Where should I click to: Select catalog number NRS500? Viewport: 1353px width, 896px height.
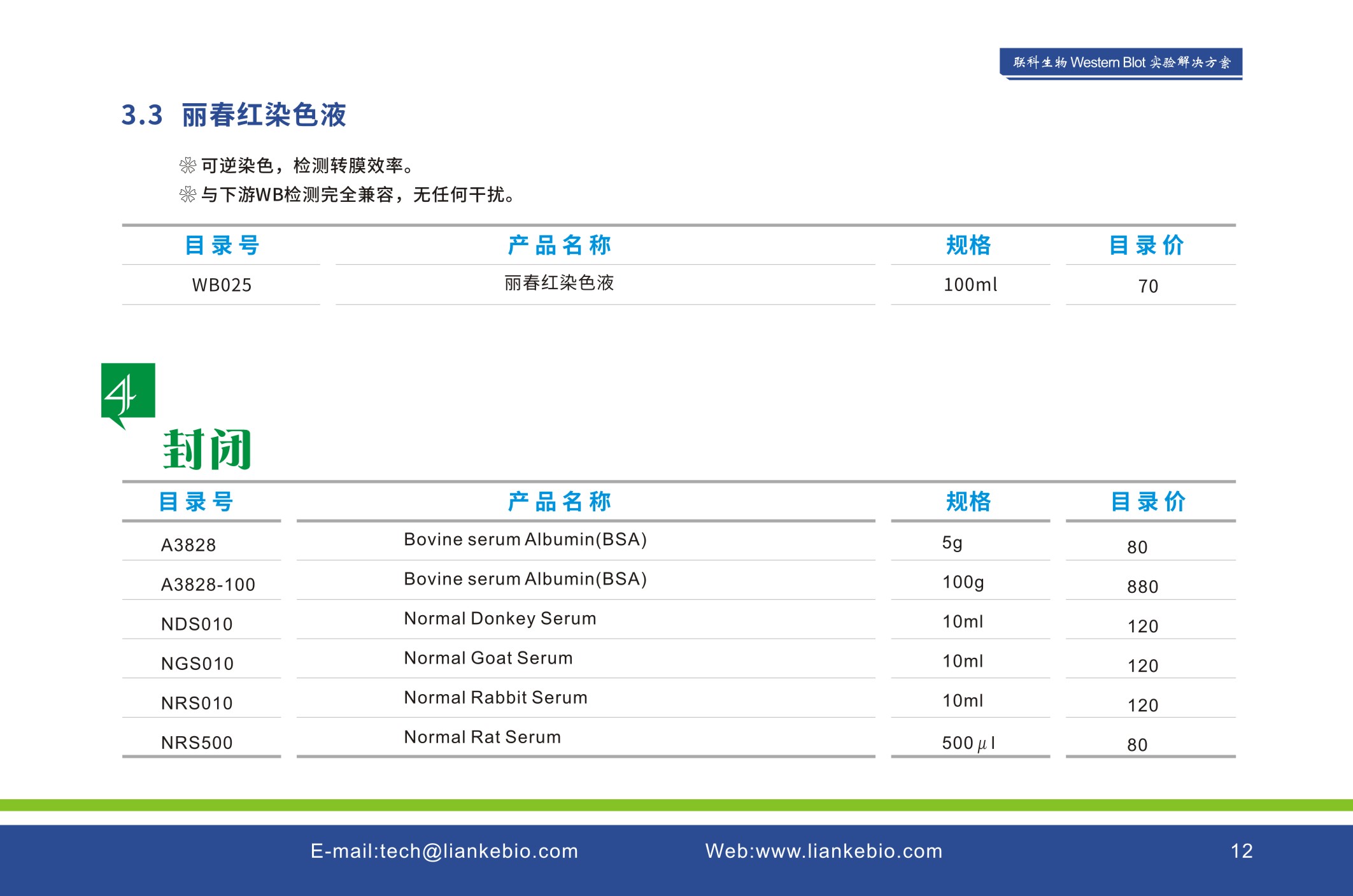197,743
